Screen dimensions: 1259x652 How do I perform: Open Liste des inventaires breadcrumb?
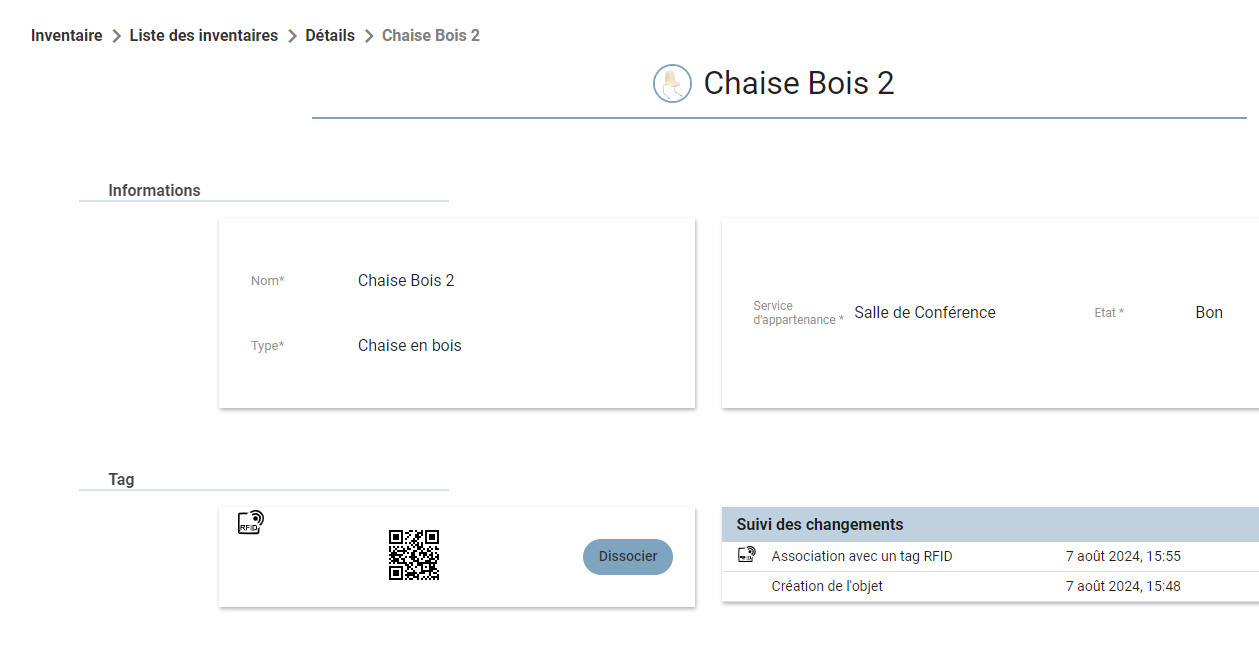pos(204,35)
